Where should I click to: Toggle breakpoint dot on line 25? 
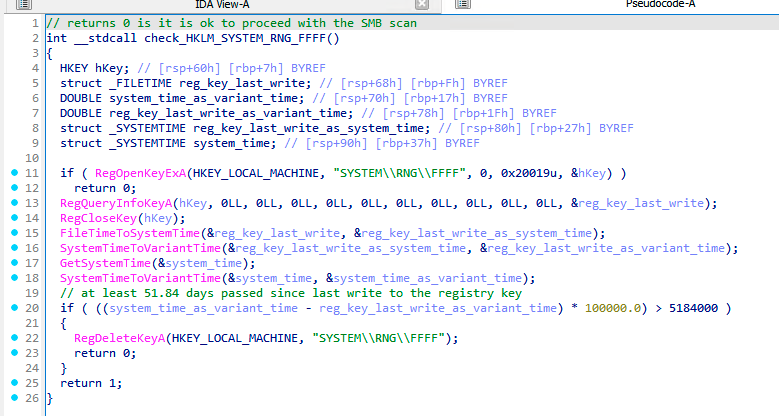click(14, 383)
